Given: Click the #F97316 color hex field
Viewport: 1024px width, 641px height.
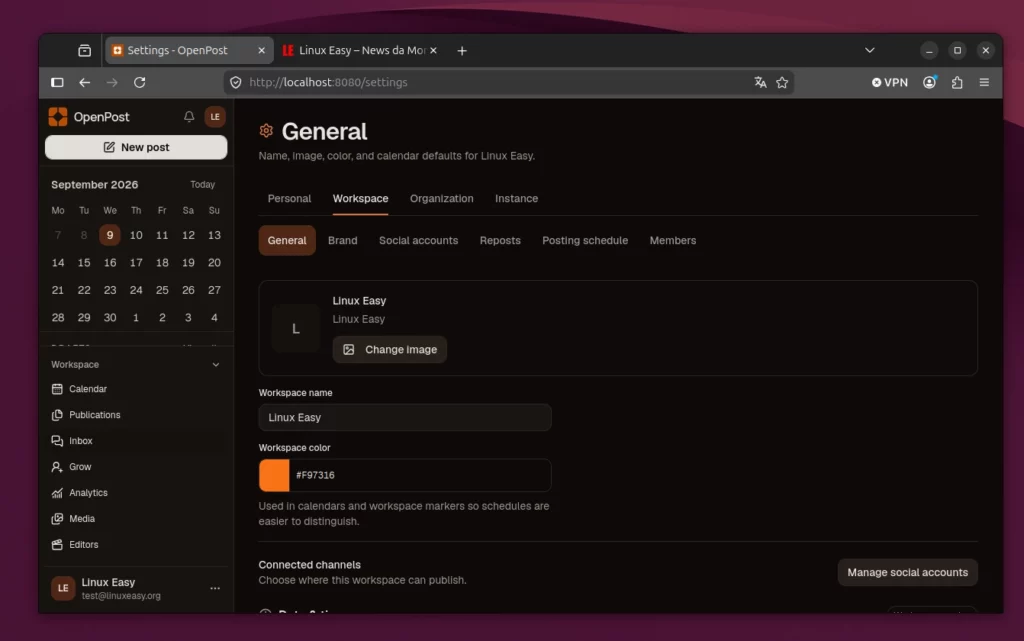Looking at the screenshot, I should (x=420, y=475).
